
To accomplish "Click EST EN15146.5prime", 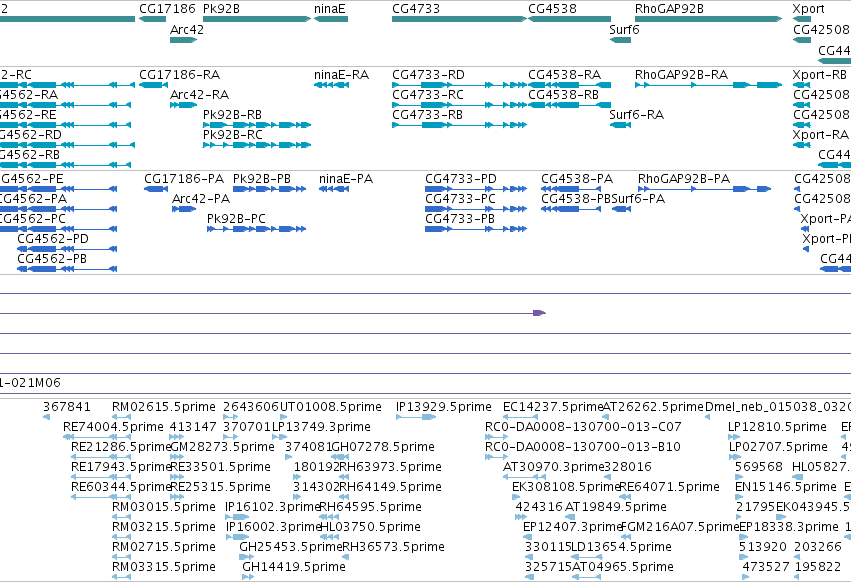I will coord(785,487).
